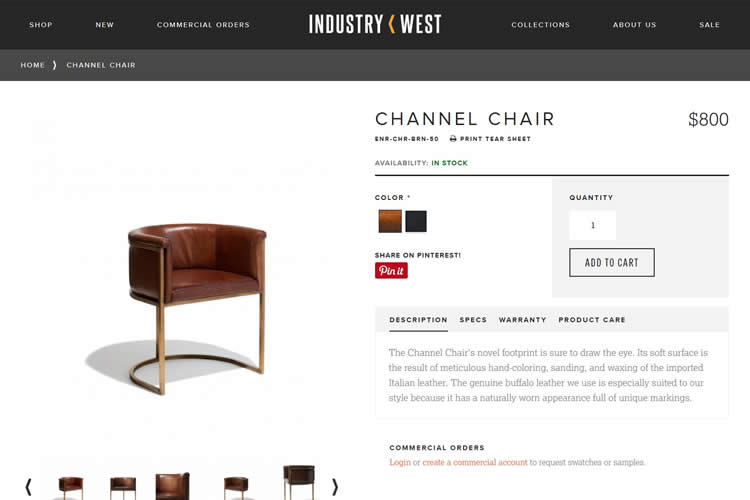Go to the New arrivals page

[105, 25]
